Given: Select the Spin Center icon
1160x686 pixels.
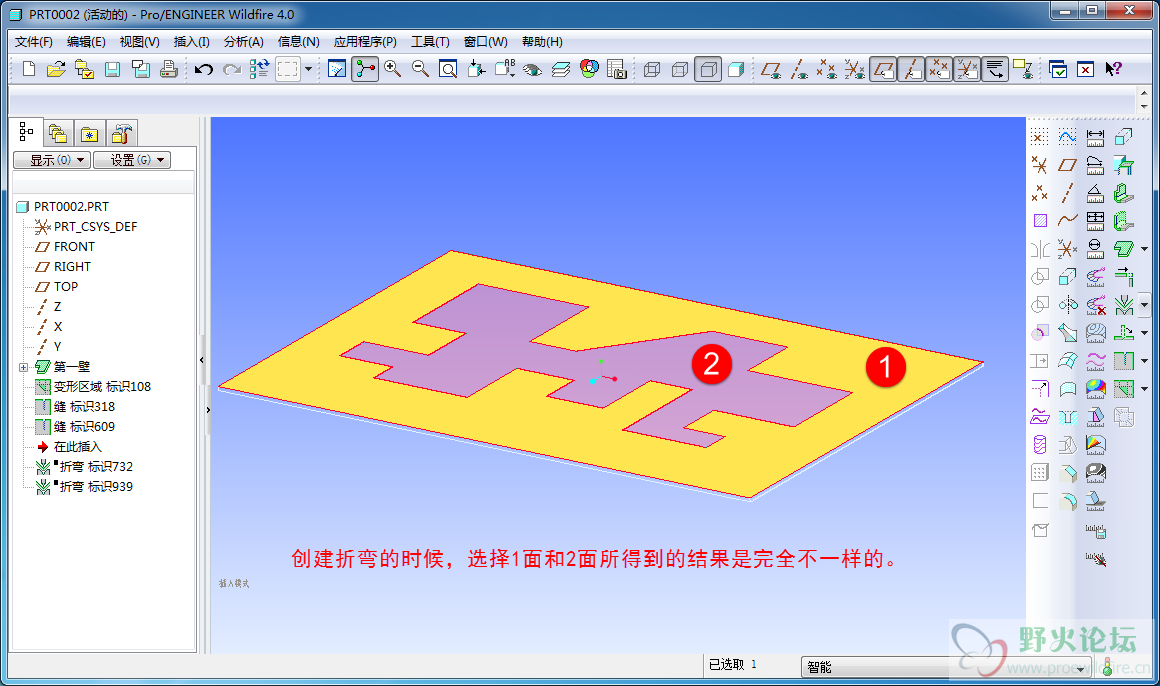Looking at the screenshot, I should [365, 69].
